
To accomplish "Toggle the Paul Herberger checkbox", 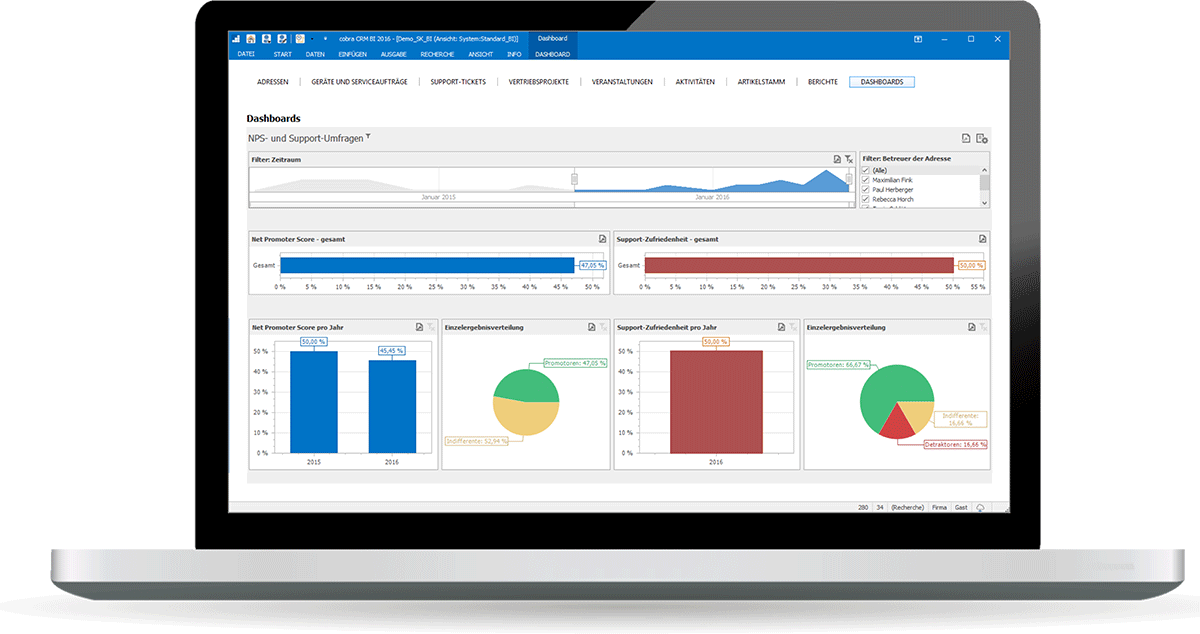I will coord(865,189).
